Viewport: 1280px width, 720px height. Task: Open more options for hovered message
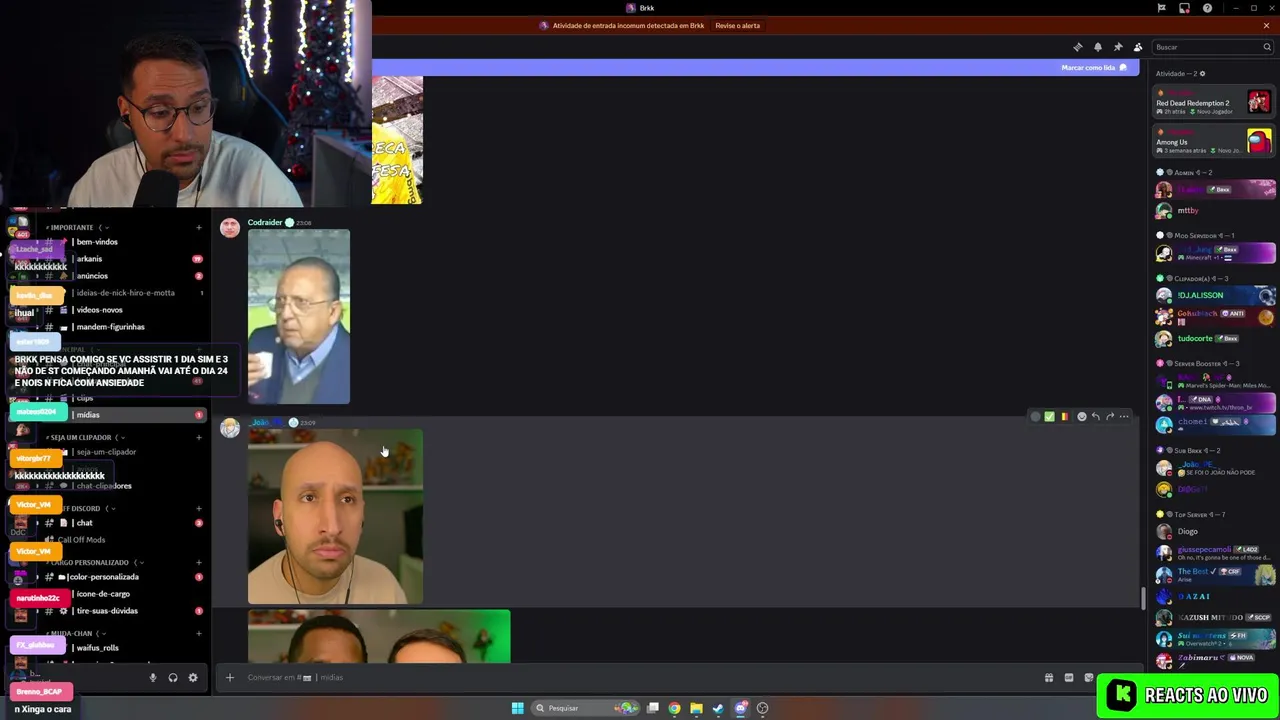pyautogui.click(x=1124, y=417)
